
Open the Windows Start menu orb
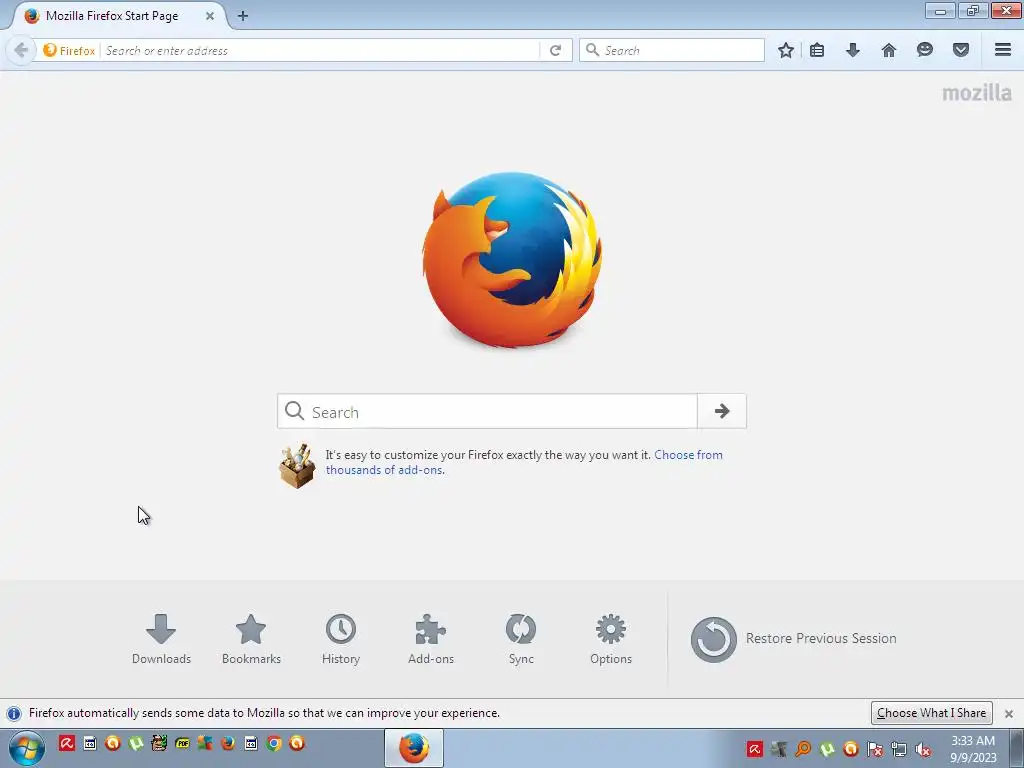point(26,748)
